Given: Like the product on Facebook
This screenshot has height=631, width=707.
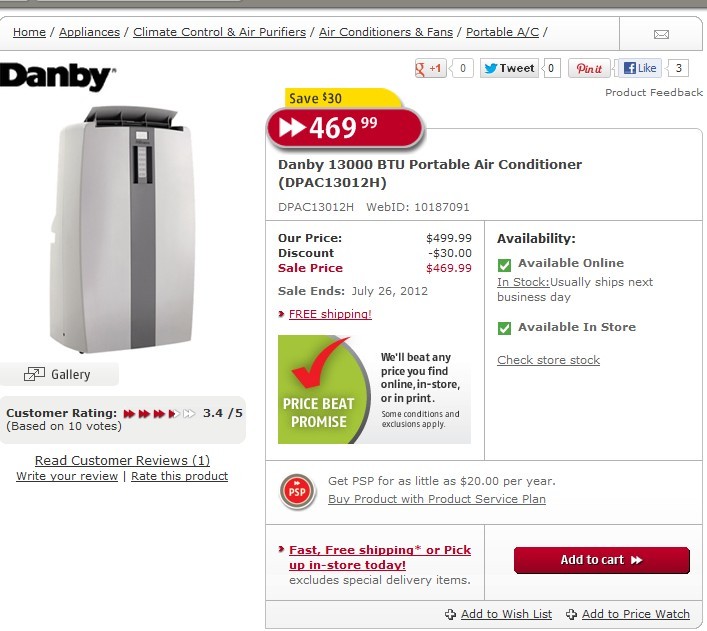Looking at the screenshot, I should point(640,69).
